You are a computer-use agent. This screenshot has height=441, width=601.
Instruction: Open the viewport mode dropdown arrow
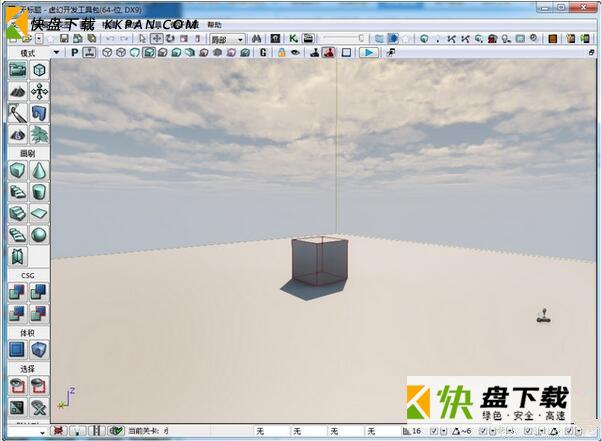point(56,52)
